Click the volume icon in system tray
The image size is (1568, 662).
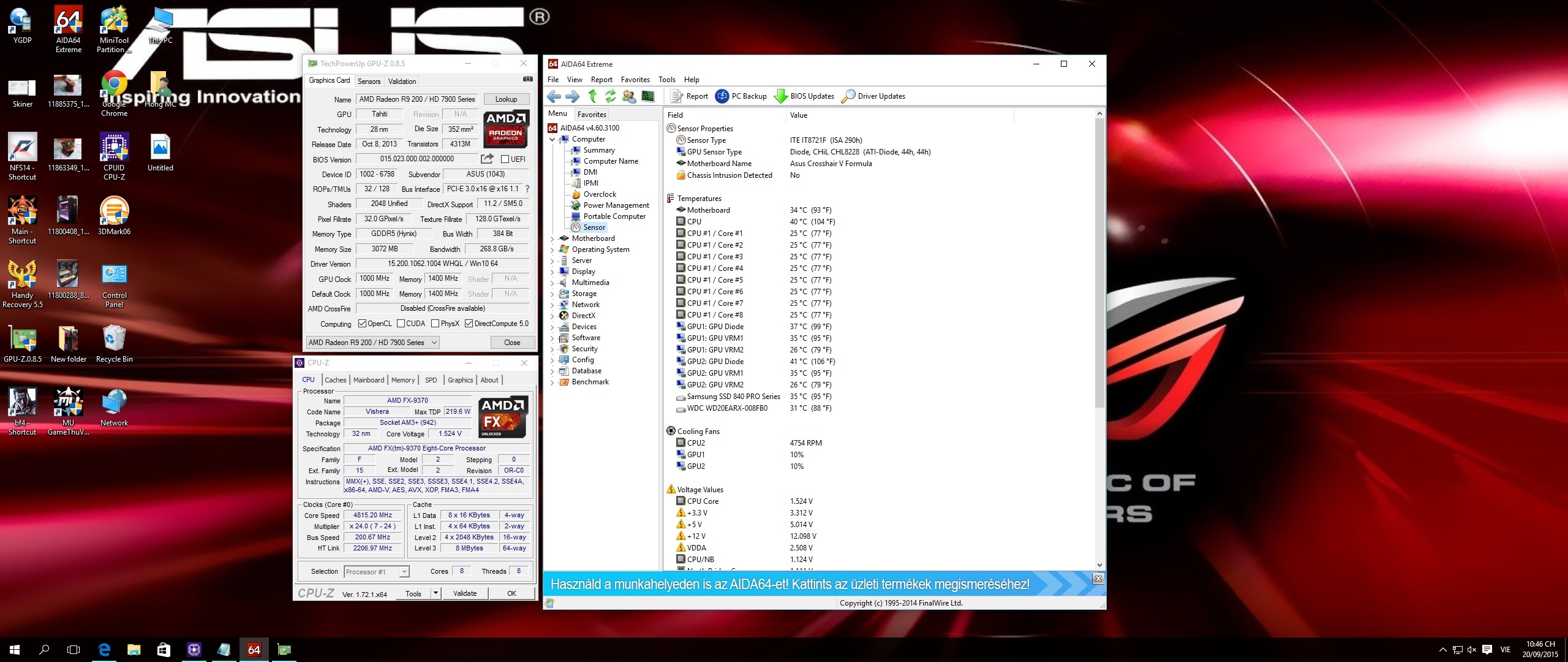click(x=1472, y=650)
